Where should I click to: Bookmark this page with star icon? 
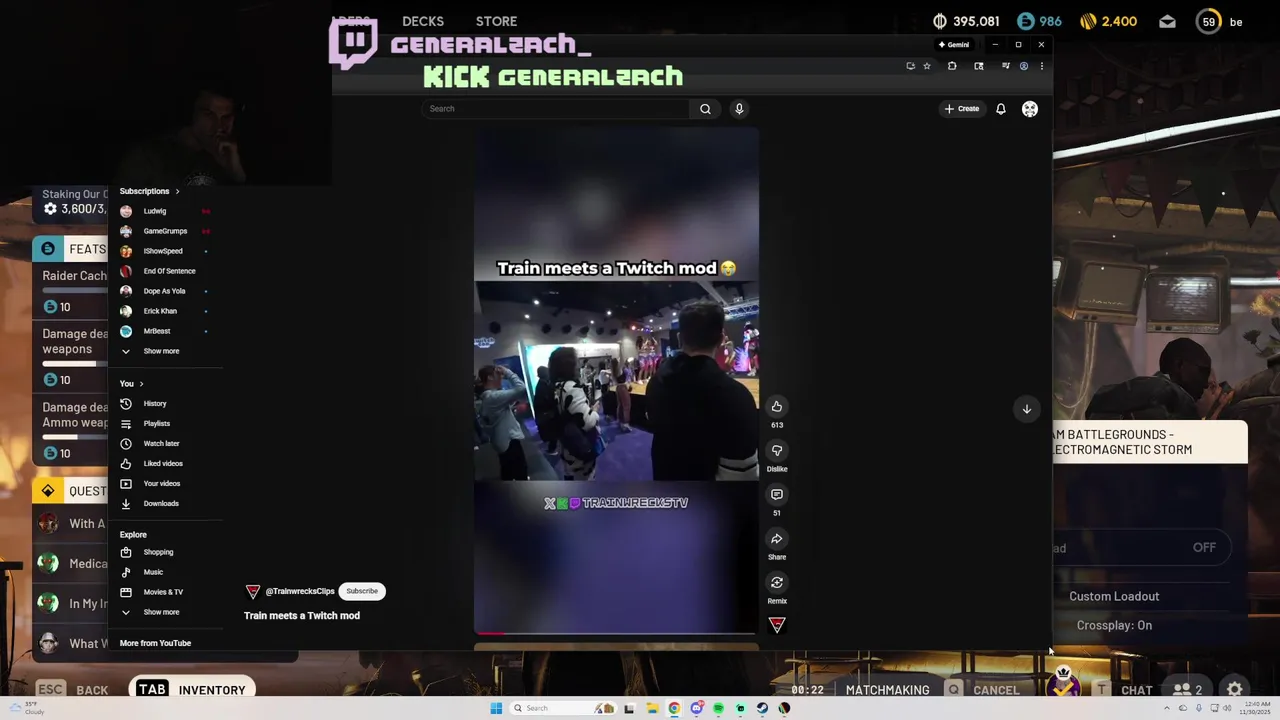[927, 66]
